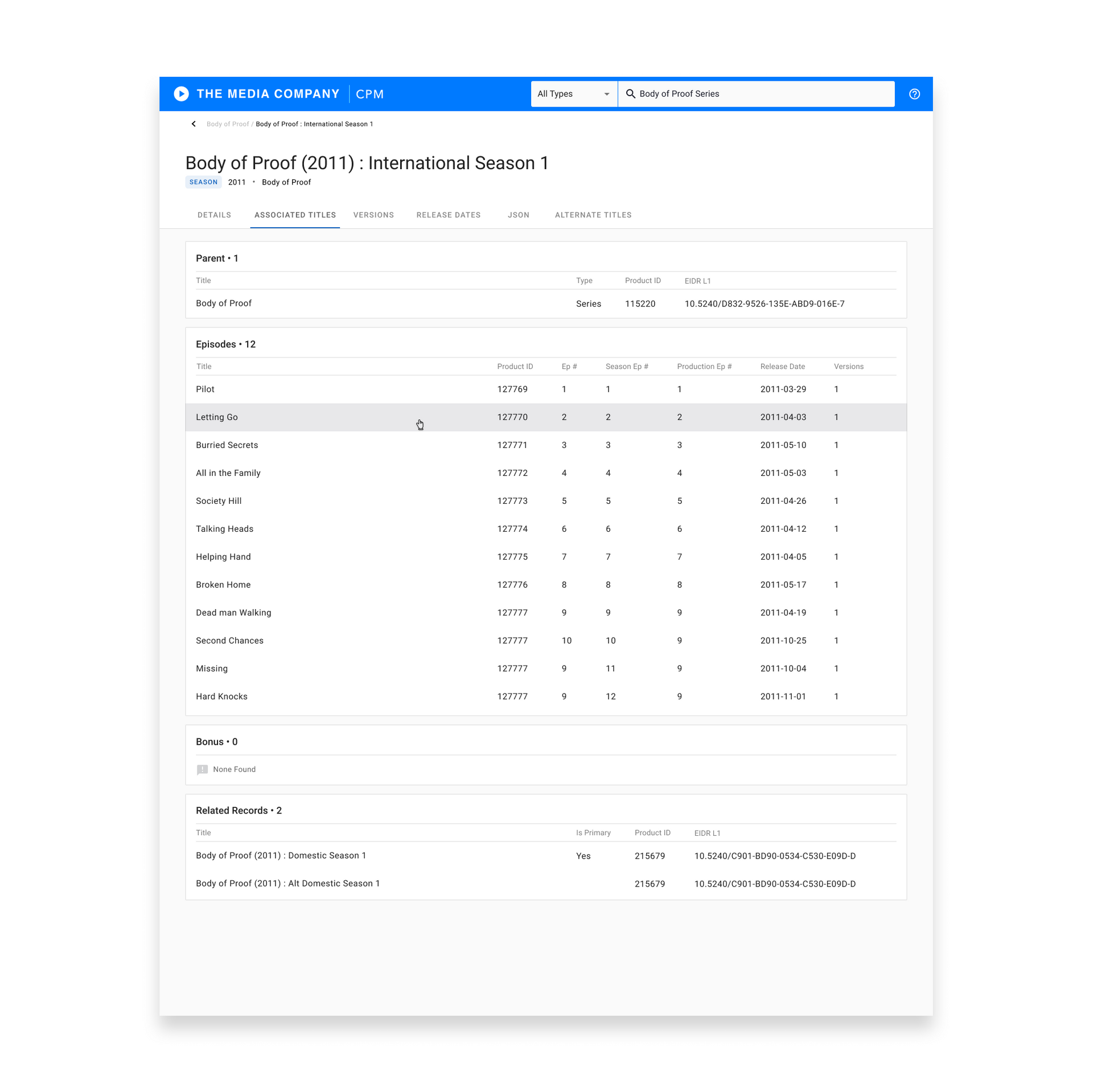Switch to the Release Dates tab

pos(448,215)
